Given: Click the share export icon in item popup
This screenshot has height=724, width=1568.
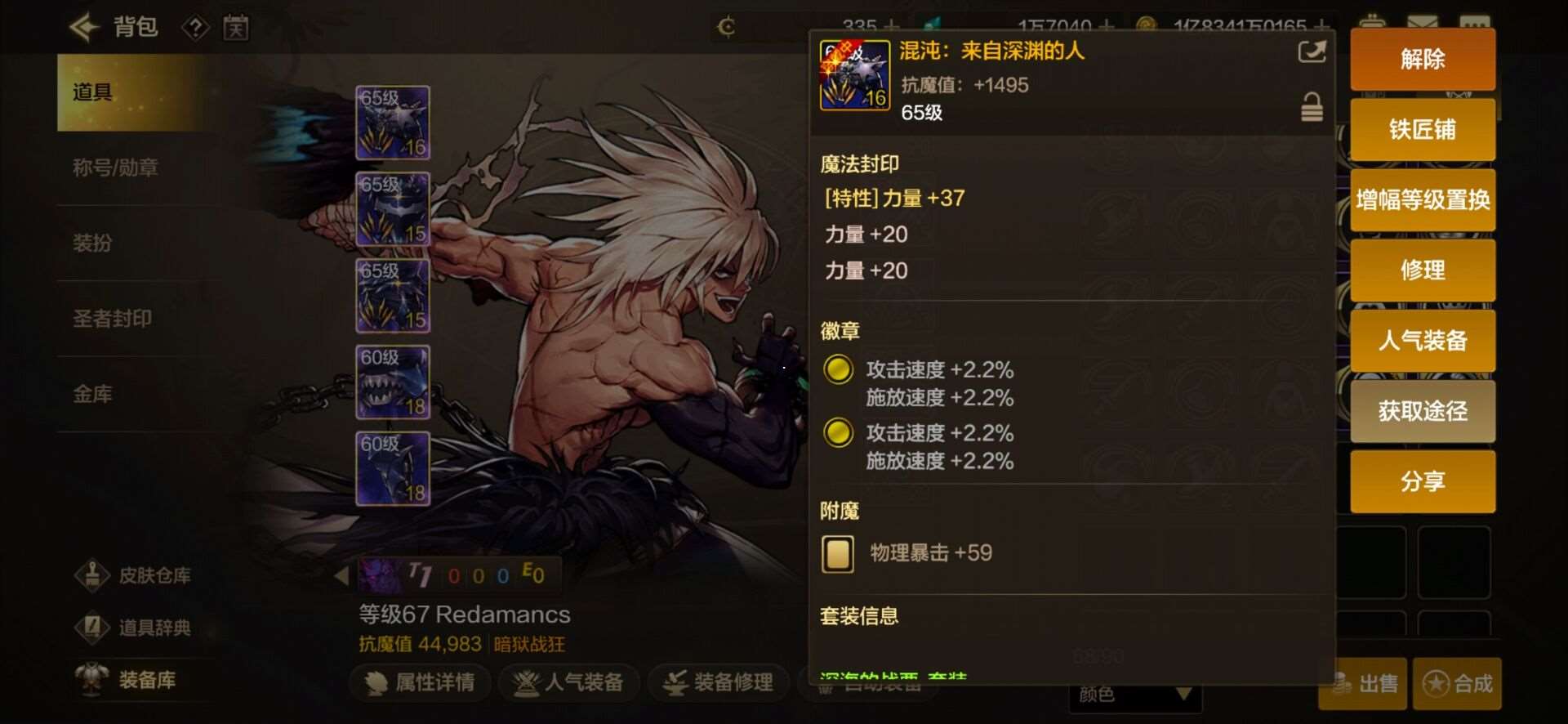Looking at the screenshot, I should pyautogui.click(x=1312, y=52).
